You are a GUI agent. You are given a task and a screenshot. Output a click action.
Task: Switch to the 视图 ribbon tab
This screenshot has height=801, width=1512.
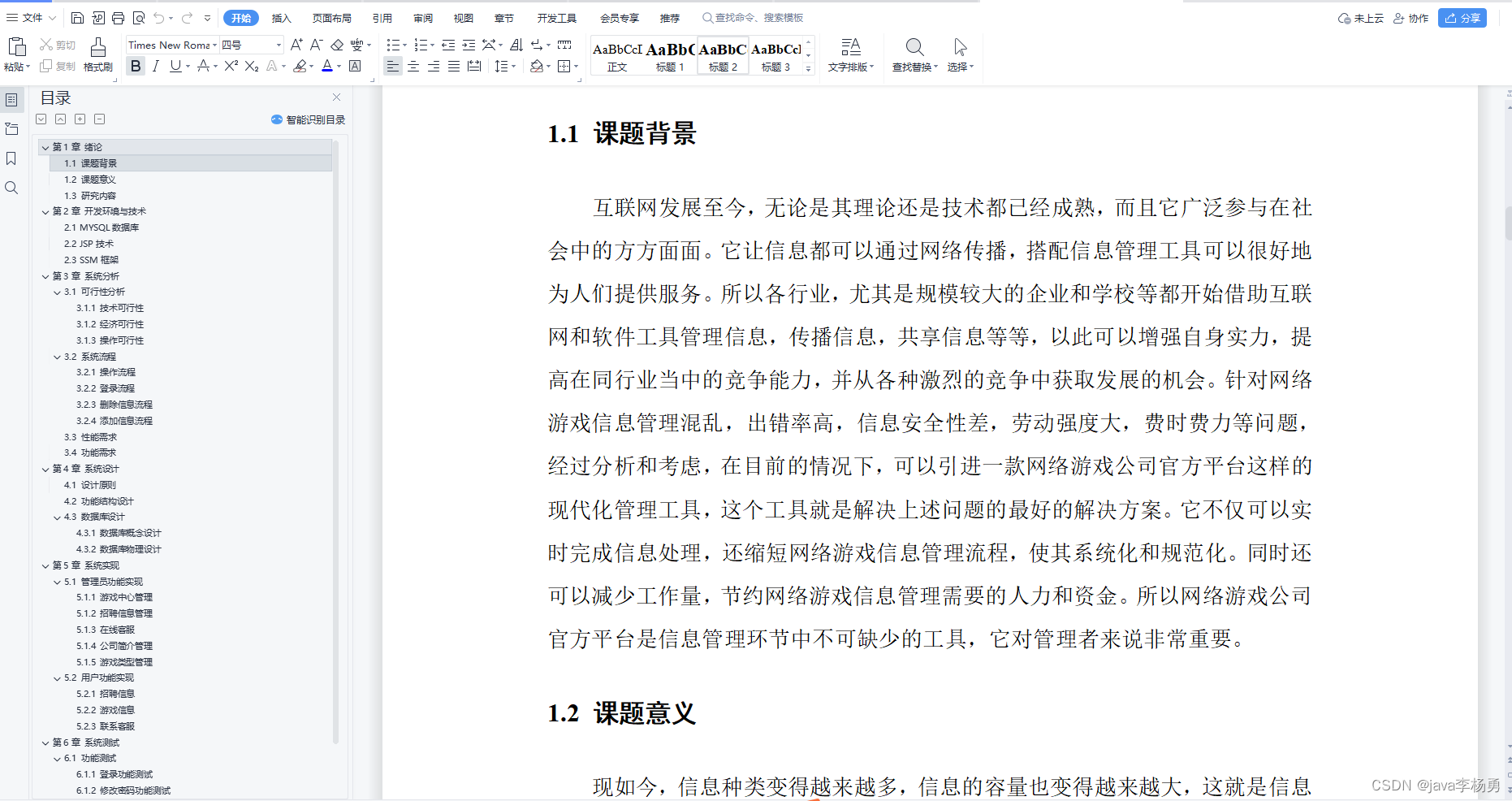pos(463,18)
